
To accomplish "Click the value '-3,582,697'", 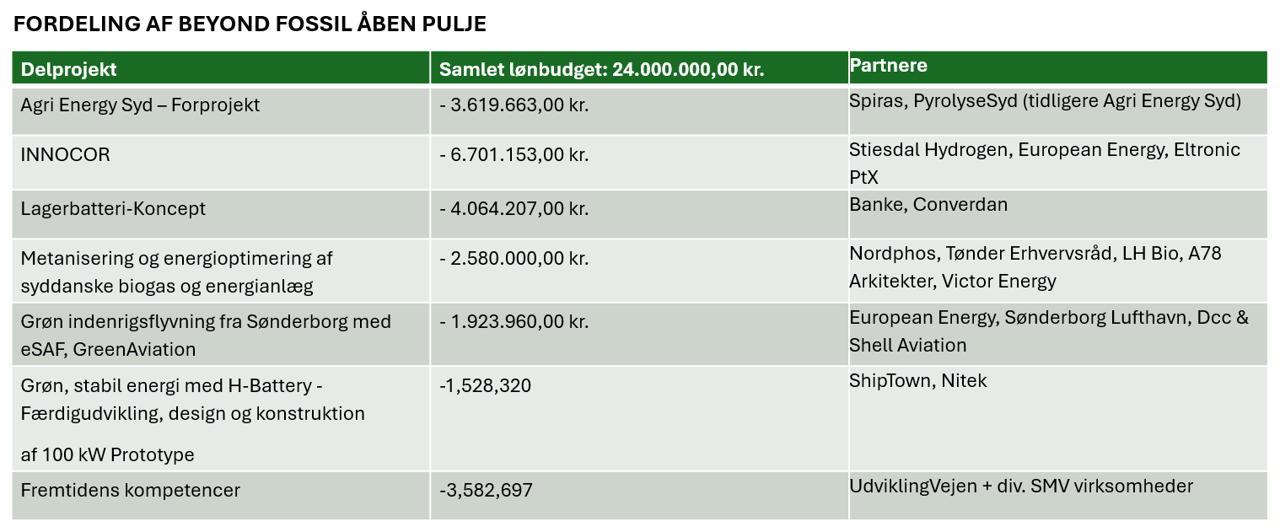I will pyautogui.click(x=486, y=491).
